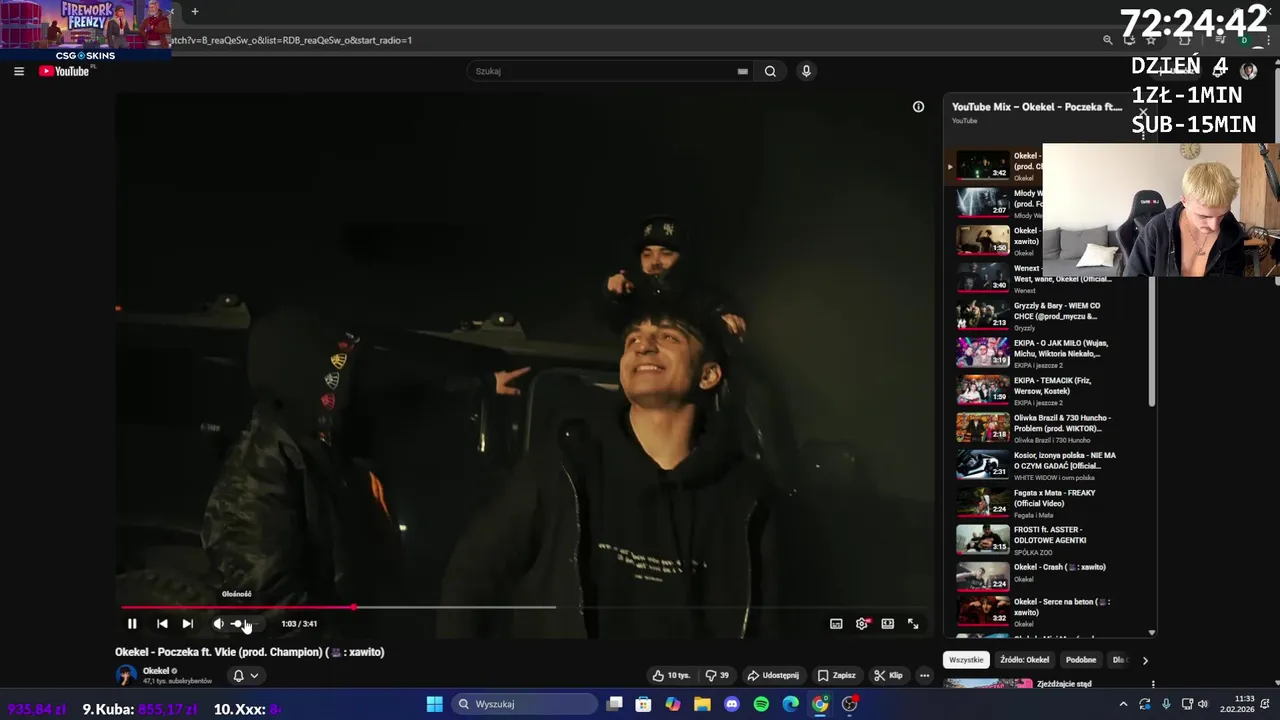This screenshot has height=720, width=1280.
Task: Open Task View on taskbar
Action: (615, 704)
